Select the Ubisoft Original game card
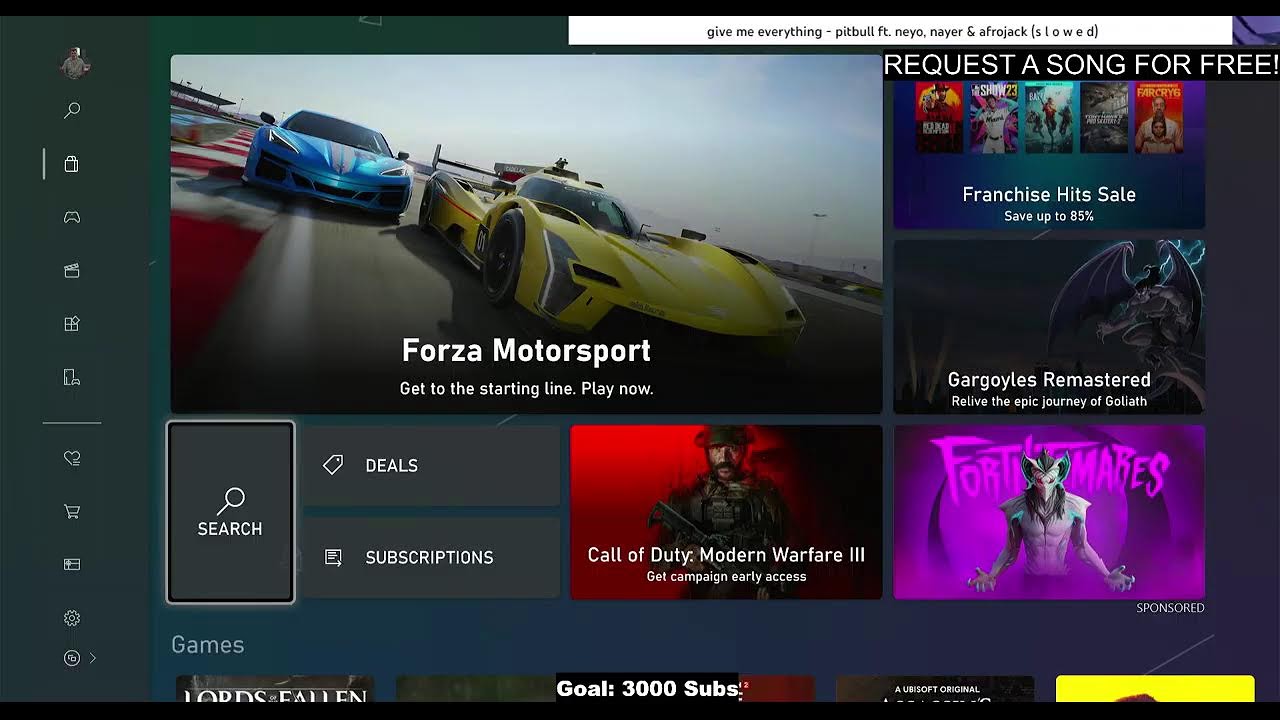Image resolution: width=1280 pixels, height=720 pixels. click(935, 689)
